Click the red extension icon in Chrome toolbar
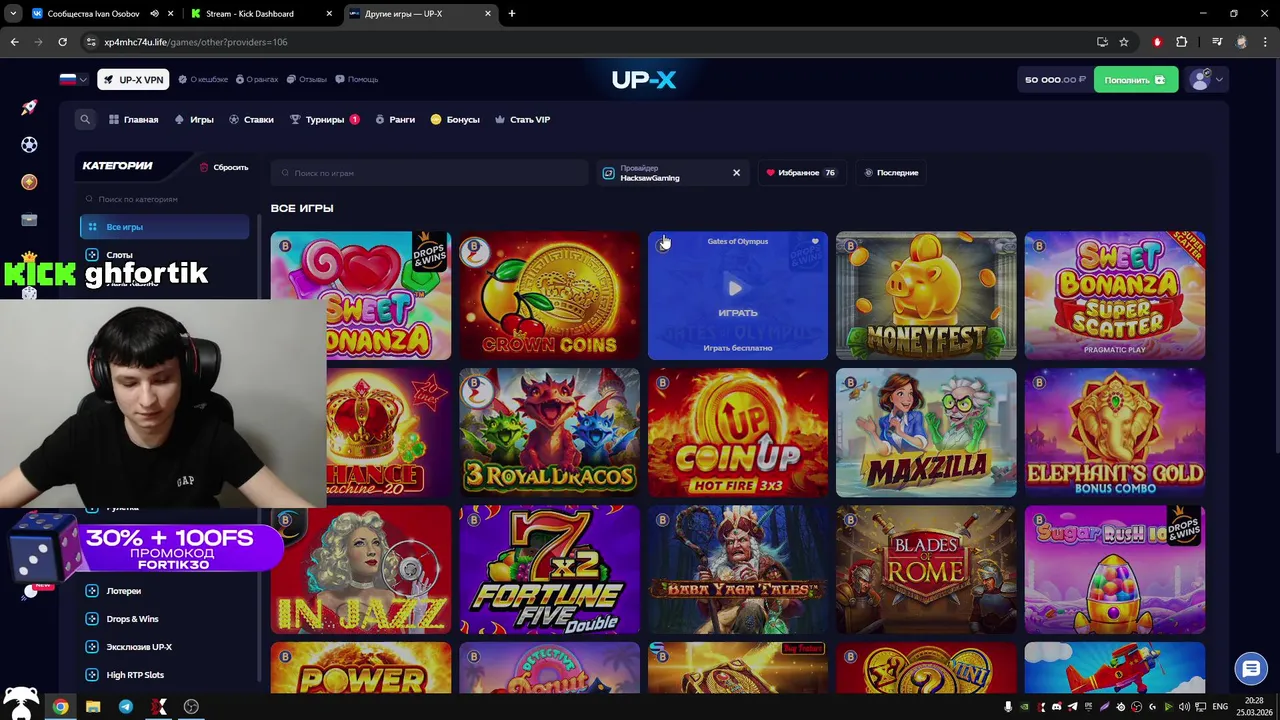 (x=1157, y=42)
